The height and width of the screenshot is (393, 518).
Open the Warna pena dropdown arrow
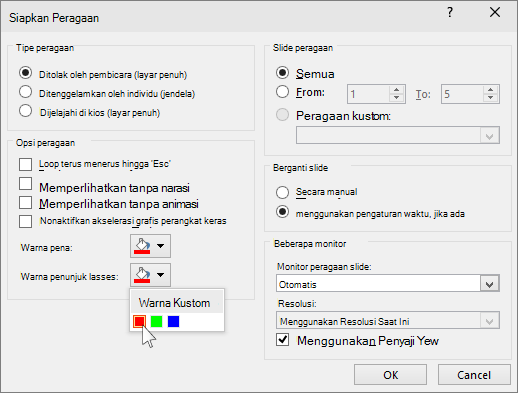click(x=161, y=246)
